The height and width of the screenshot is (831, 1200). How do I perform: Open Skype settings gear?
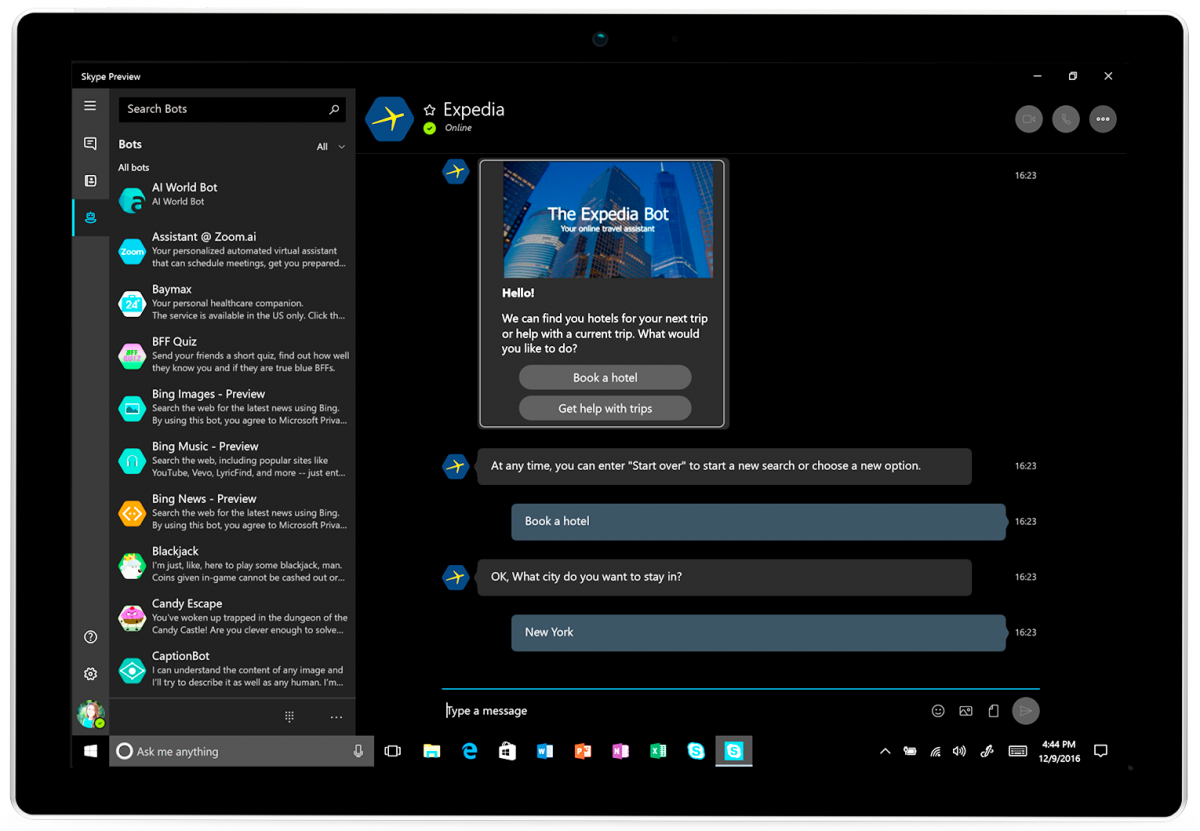point(90,674)
